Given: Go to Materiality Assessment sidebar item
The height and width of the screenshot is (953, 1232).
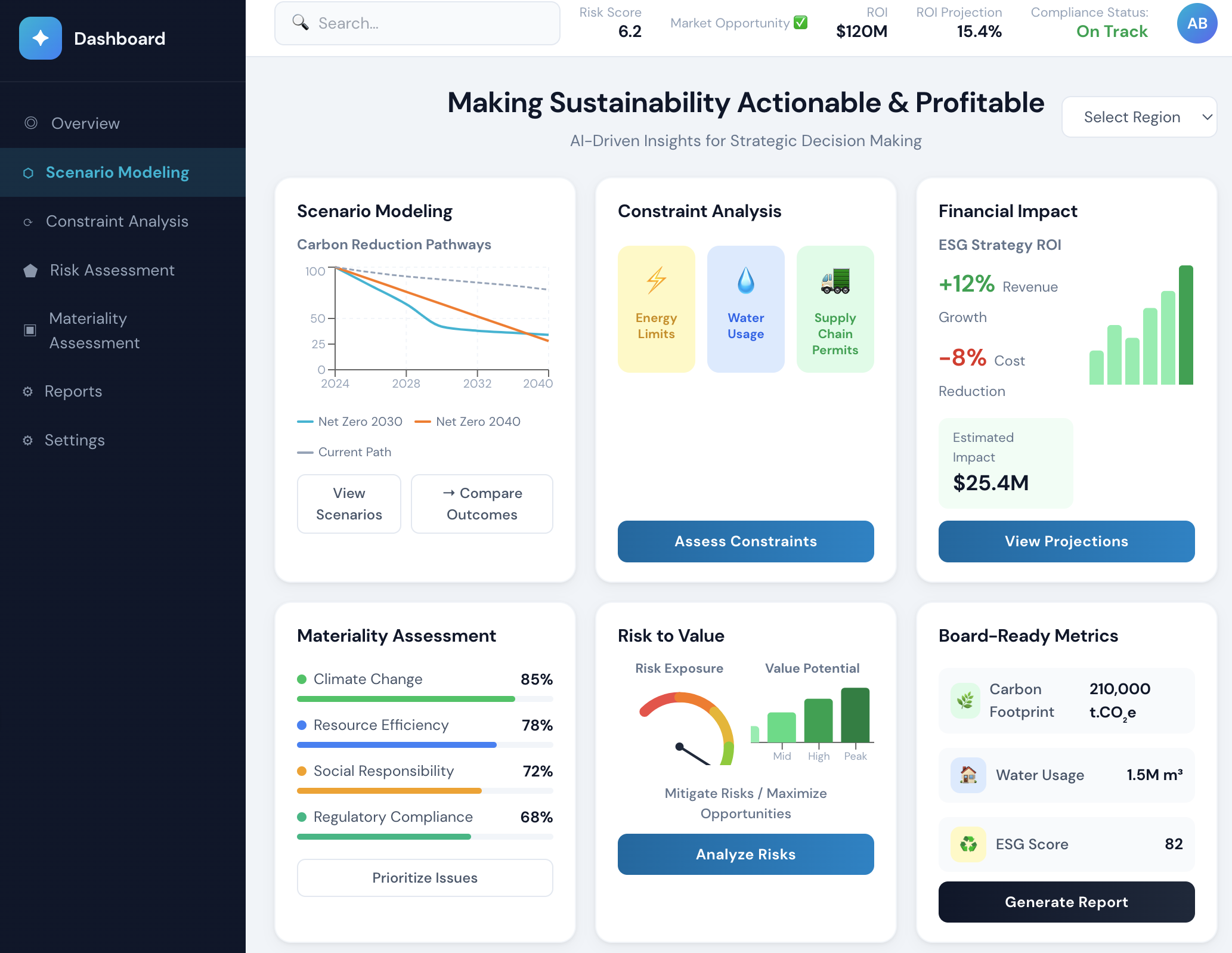Looking at the screenshot, I should click(94, 330).
